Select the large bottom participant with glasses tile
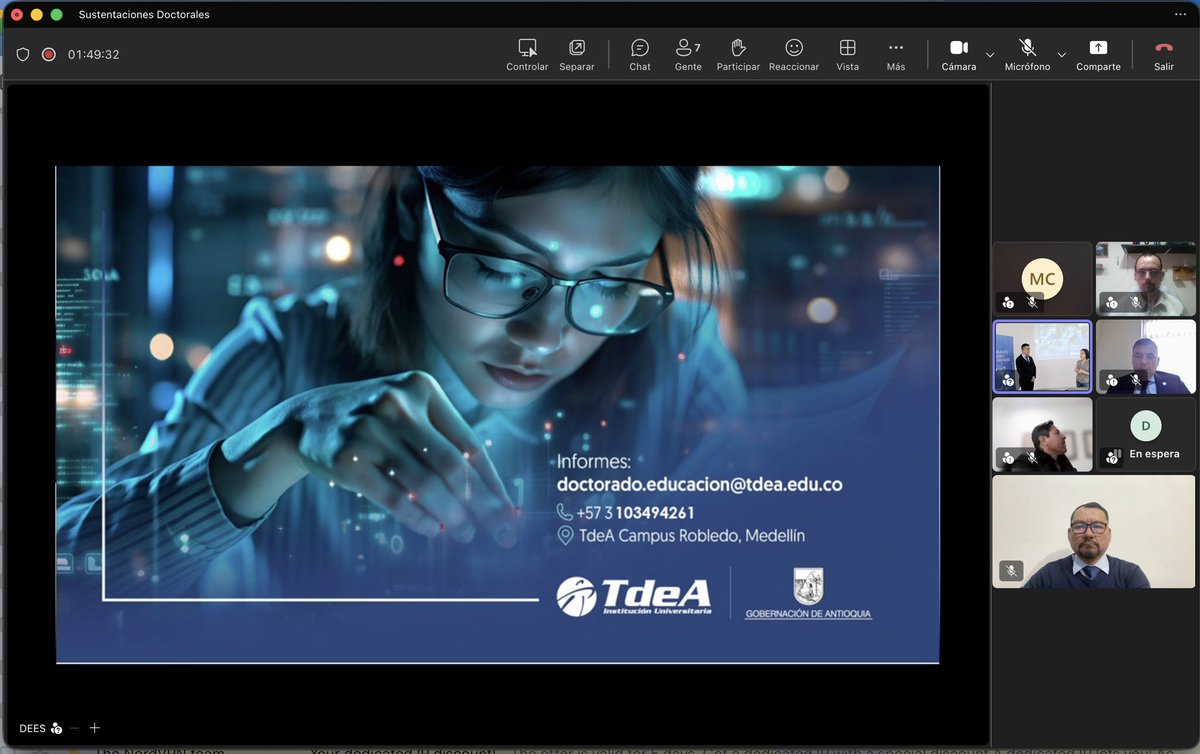 tap(1094, 532)
